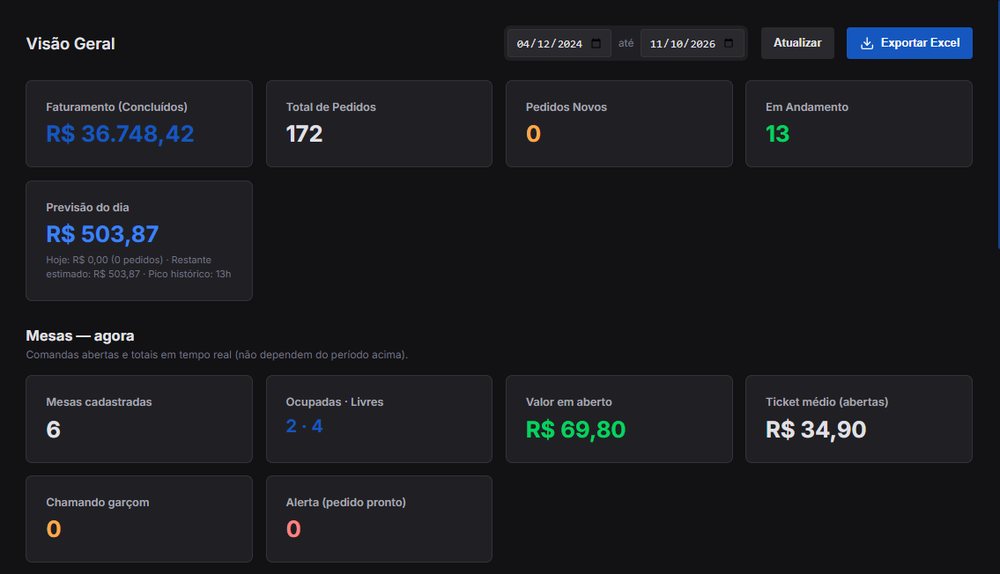Select the R$ 36.748,42 revenue value
The height and width of the screenshot is (574, 1000).
point(120,134)
